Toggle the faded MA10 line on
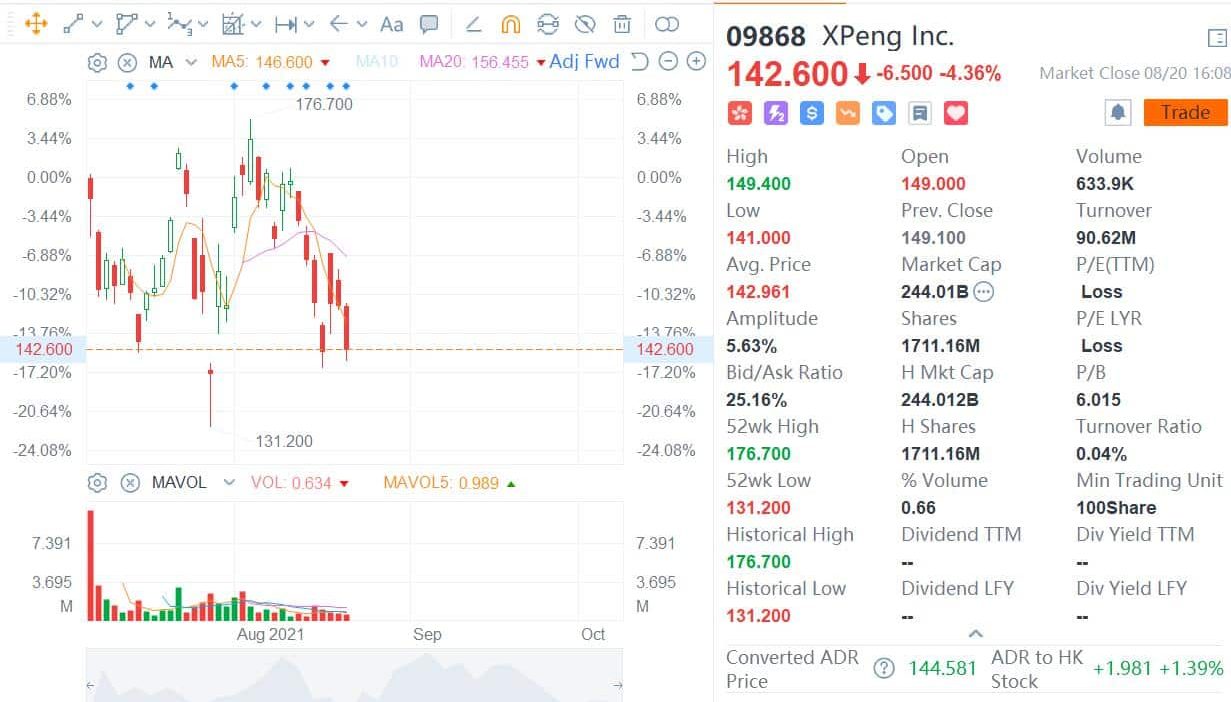The image size is (1231, 702). pos(376,62)
